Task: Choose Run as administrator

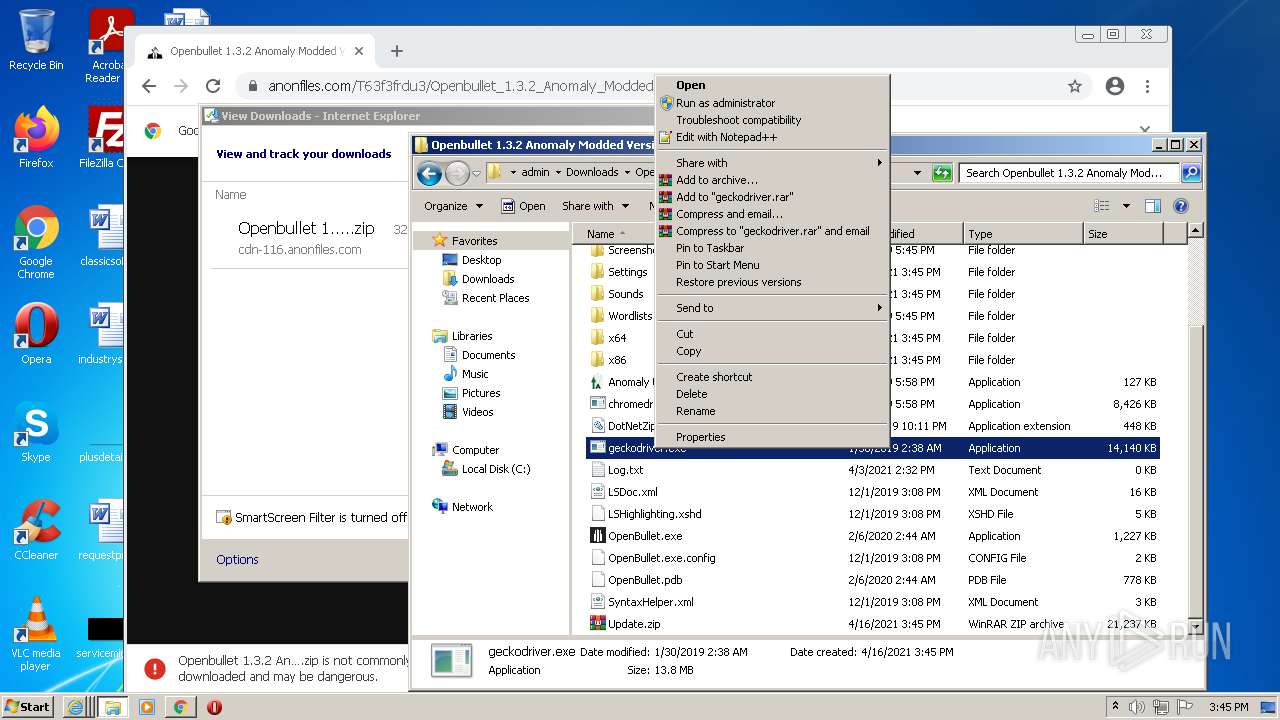Action: (x=772, y=103)
